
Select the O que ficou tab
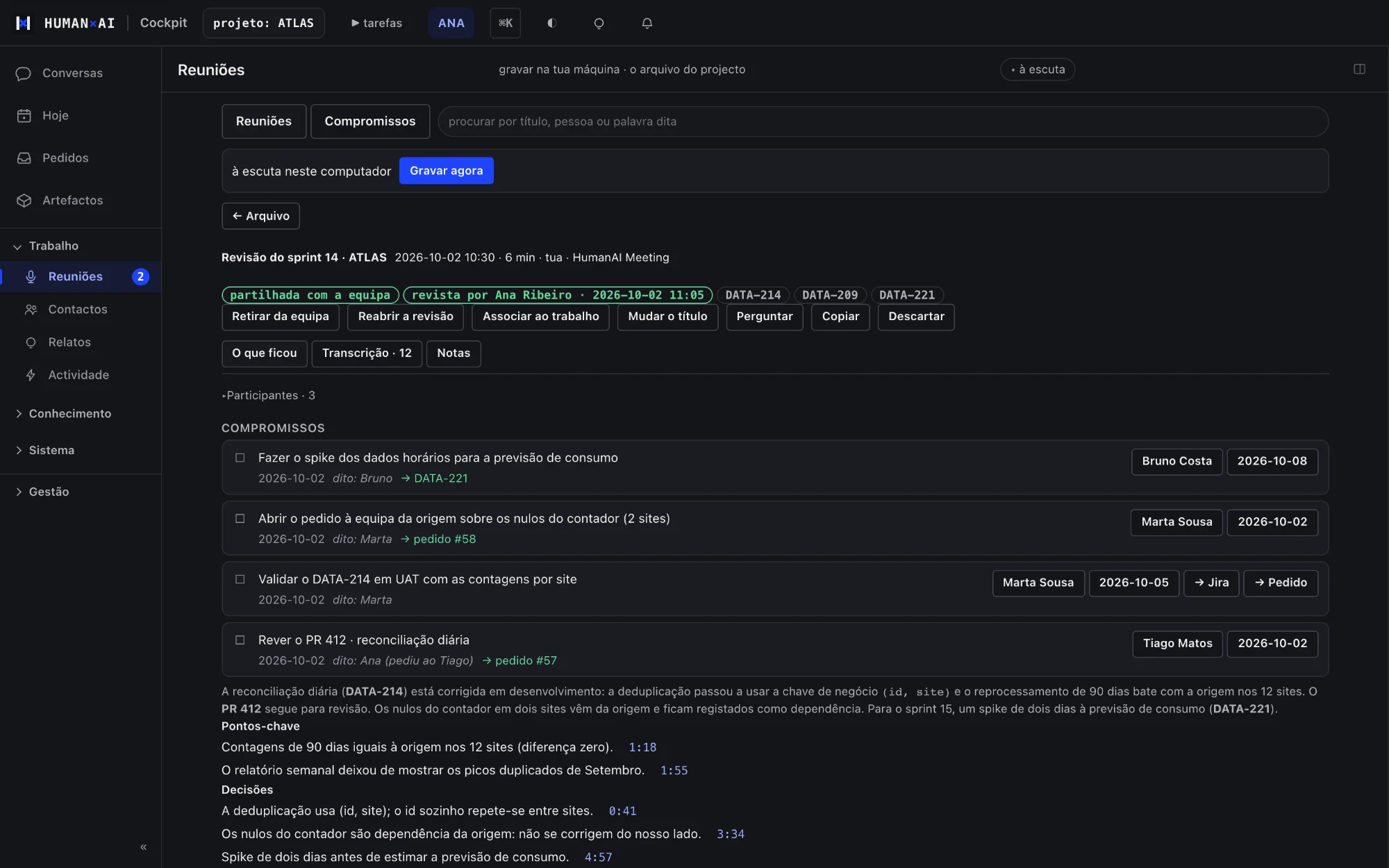point(265,353)
